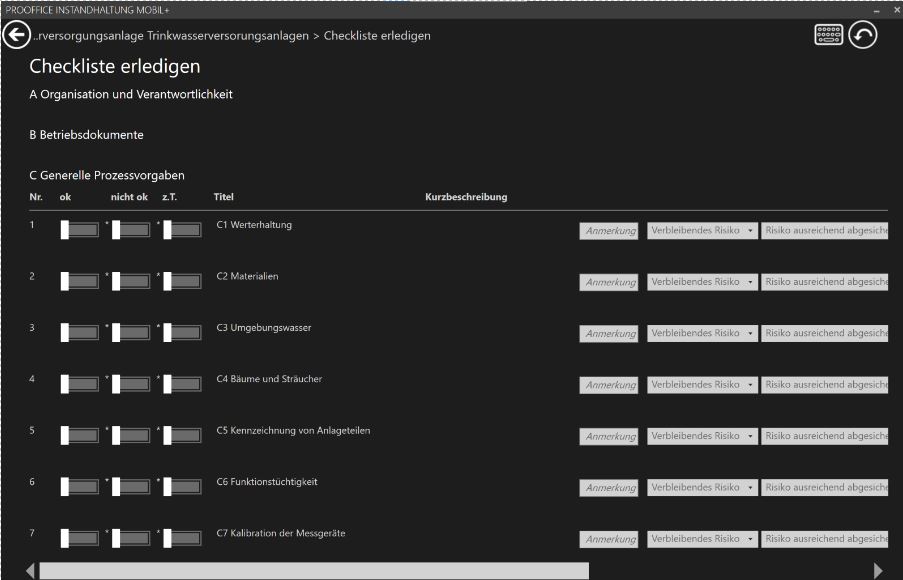Image resolution: width=903 pixels, height=580 pixels.
Task: Click Anmerkung button for C2 Materialien
Action: click(x=608, y=281)
